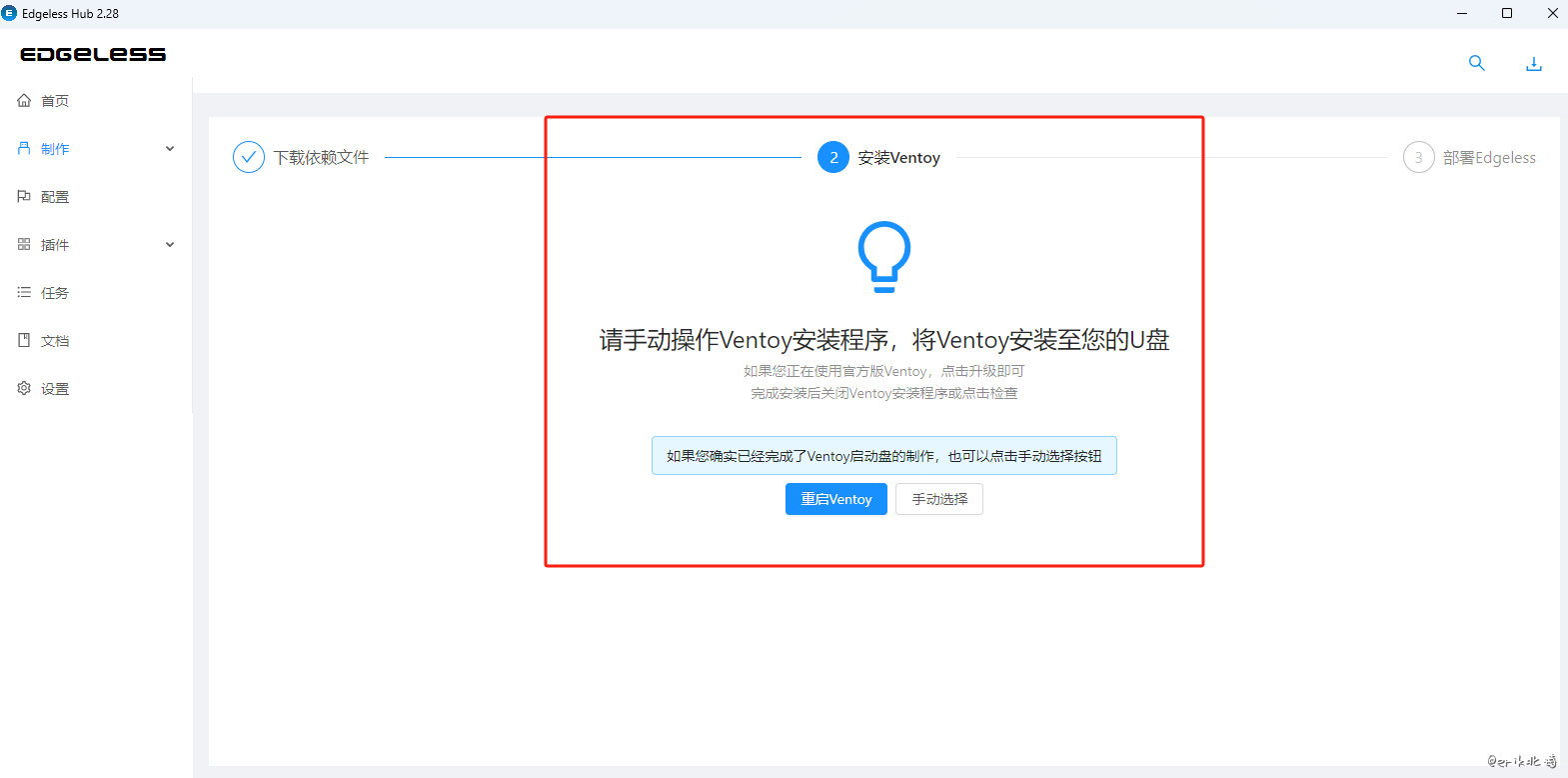Expand the 插件 submenu chevron
This screenshot has width=1568, height=778.
(170, 244)
